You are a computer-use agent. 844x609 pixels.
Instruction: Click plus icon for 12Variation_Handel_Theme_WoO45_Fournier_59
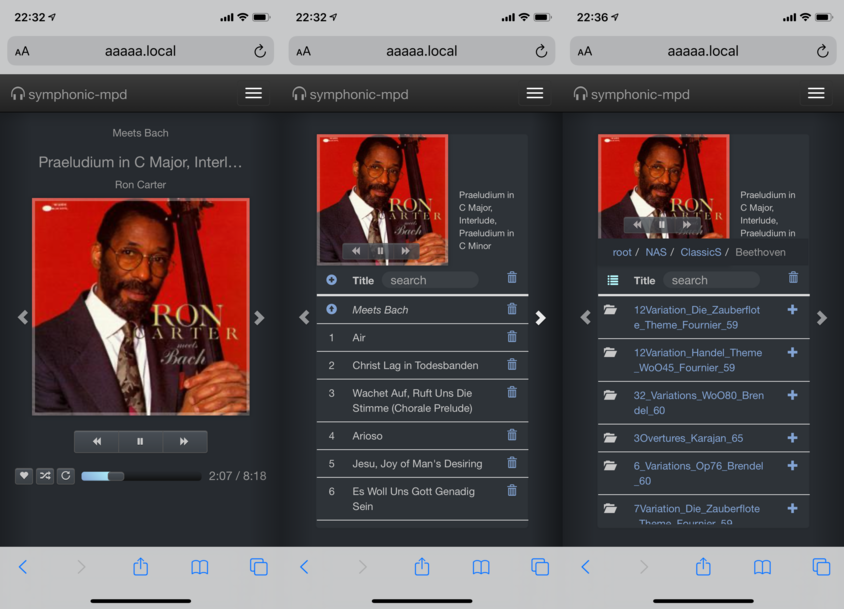click(793, 352)
